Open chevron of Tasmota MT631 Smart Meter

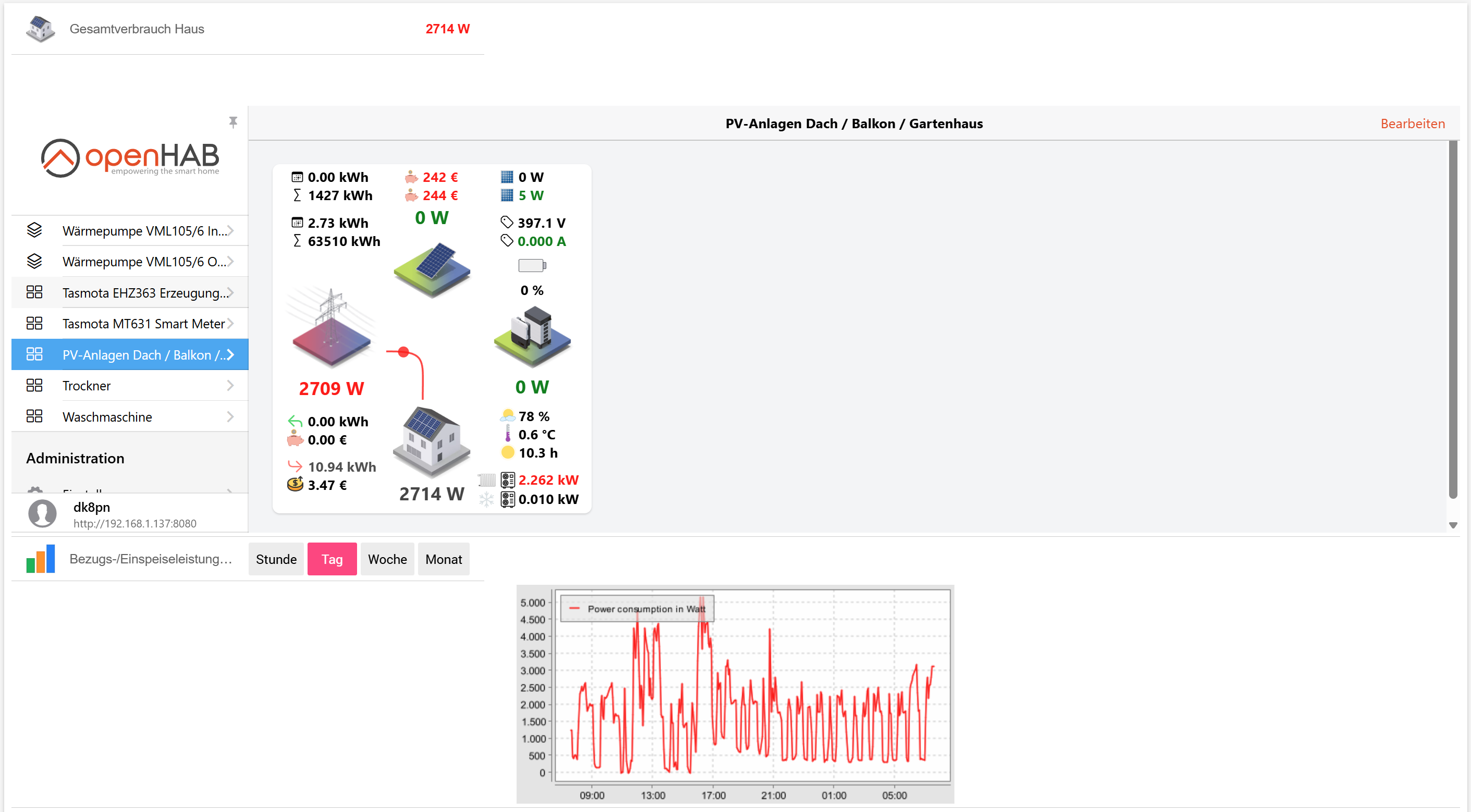[230, 324]
